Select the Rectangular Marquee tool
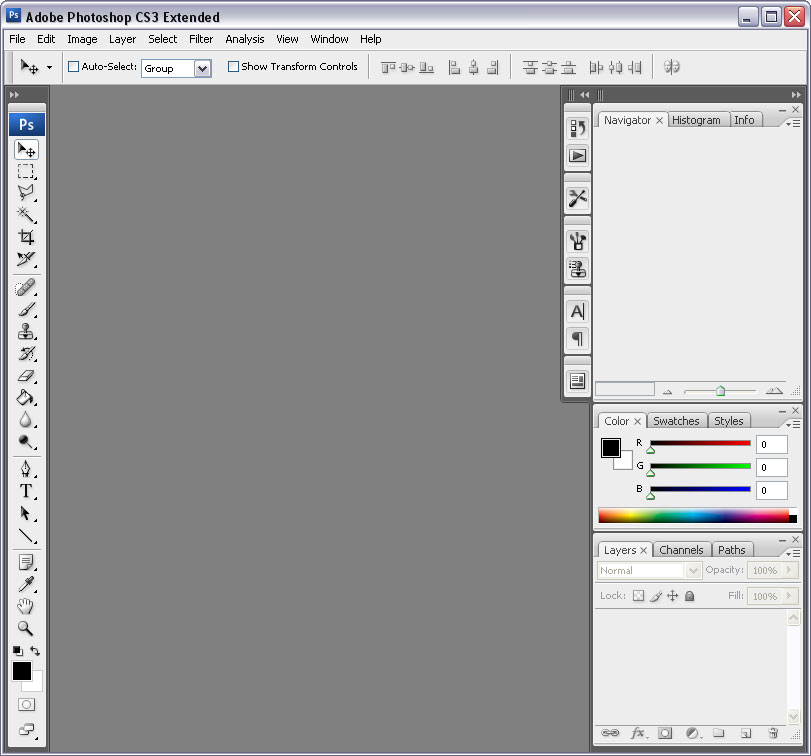 click(26, 171)
